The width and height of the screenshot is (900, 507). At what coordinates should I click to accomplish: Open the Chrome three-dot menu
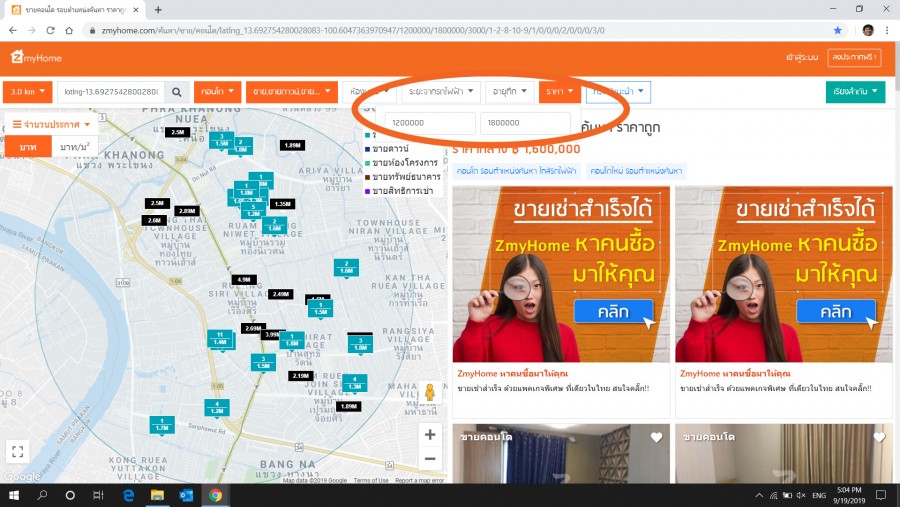pyautogui.click(x=887, y=30)
